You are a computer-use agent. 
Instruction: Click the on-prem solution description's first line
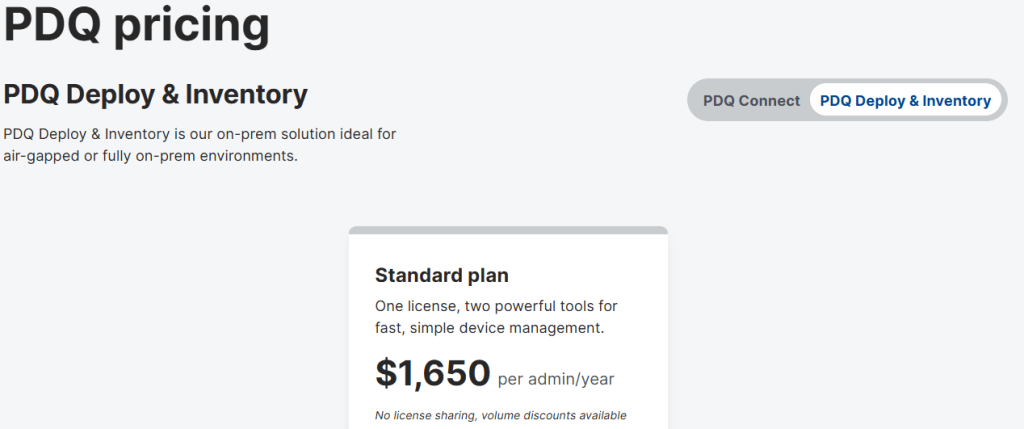pos(200,134)
